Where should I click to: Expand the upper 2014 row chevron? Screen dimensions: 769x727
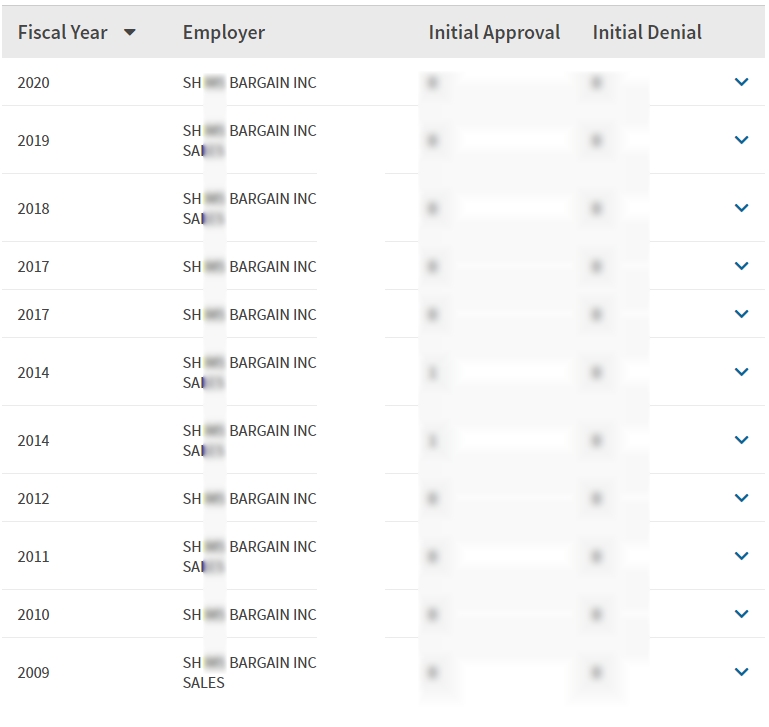coord(741,372)
